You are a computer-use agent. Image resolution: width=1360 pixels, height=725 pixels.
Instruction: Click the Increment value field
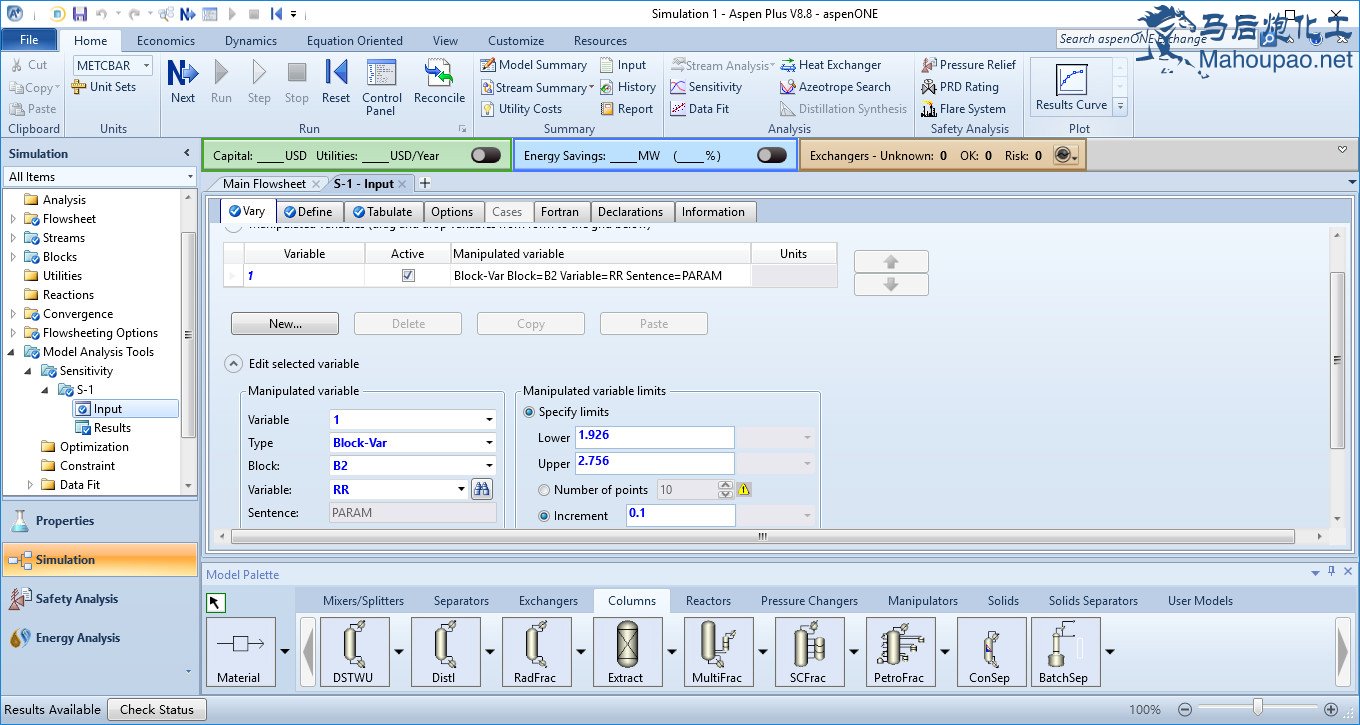coord(680,515)
